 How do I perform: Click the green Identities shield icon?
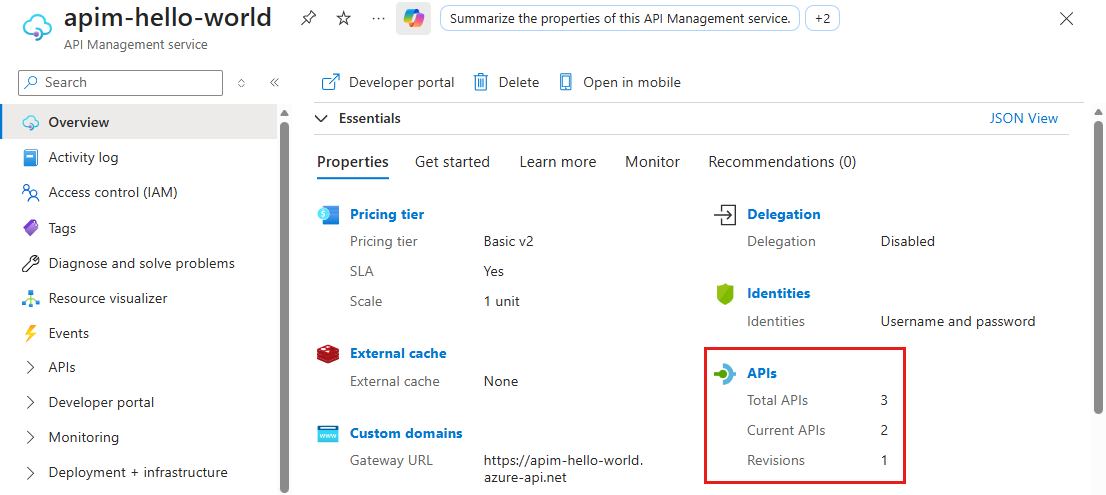tap(725, 293)
